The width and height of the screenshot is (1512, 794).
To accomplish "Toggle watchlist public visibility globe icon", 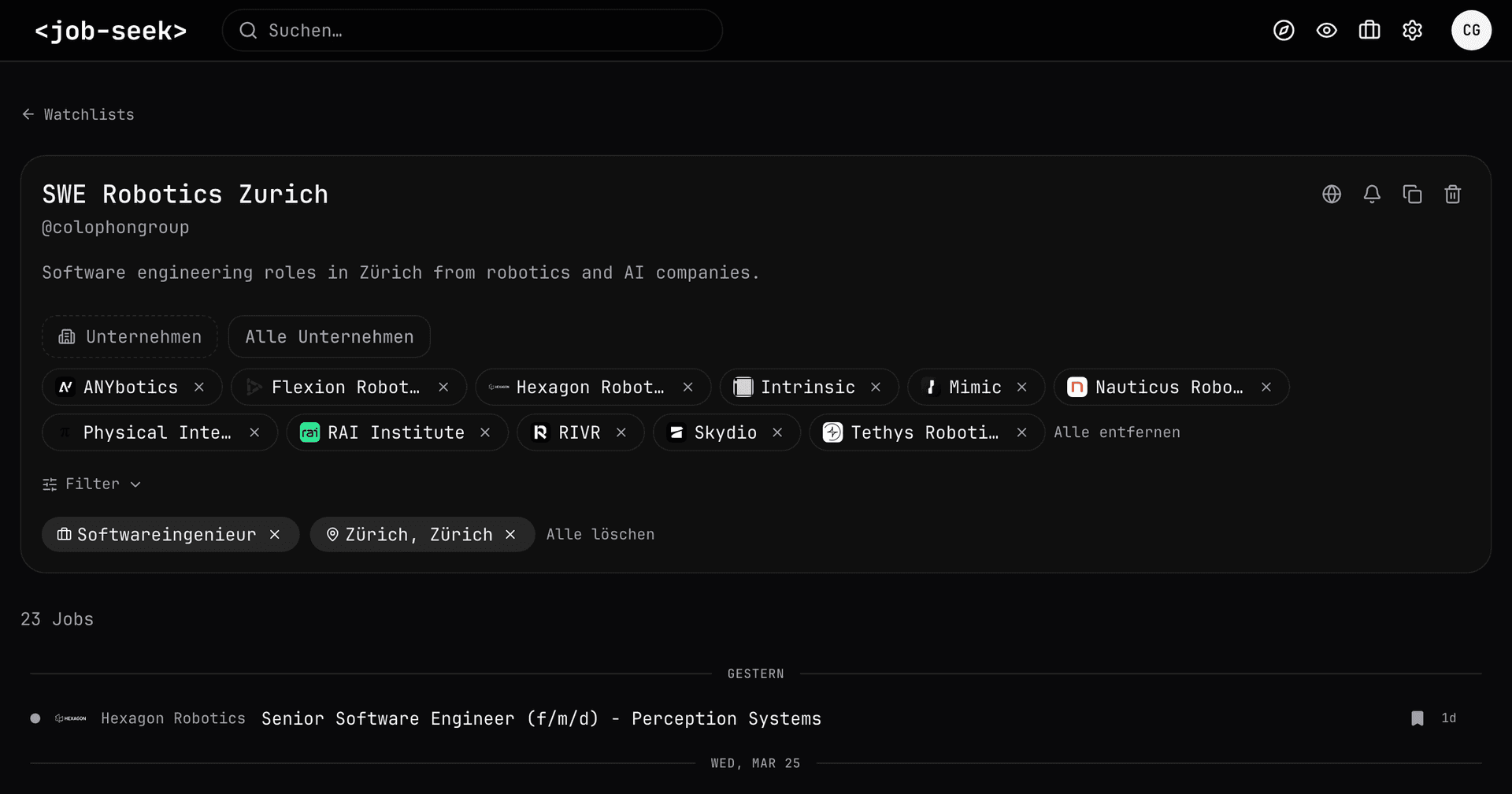I will [1332, 195].
